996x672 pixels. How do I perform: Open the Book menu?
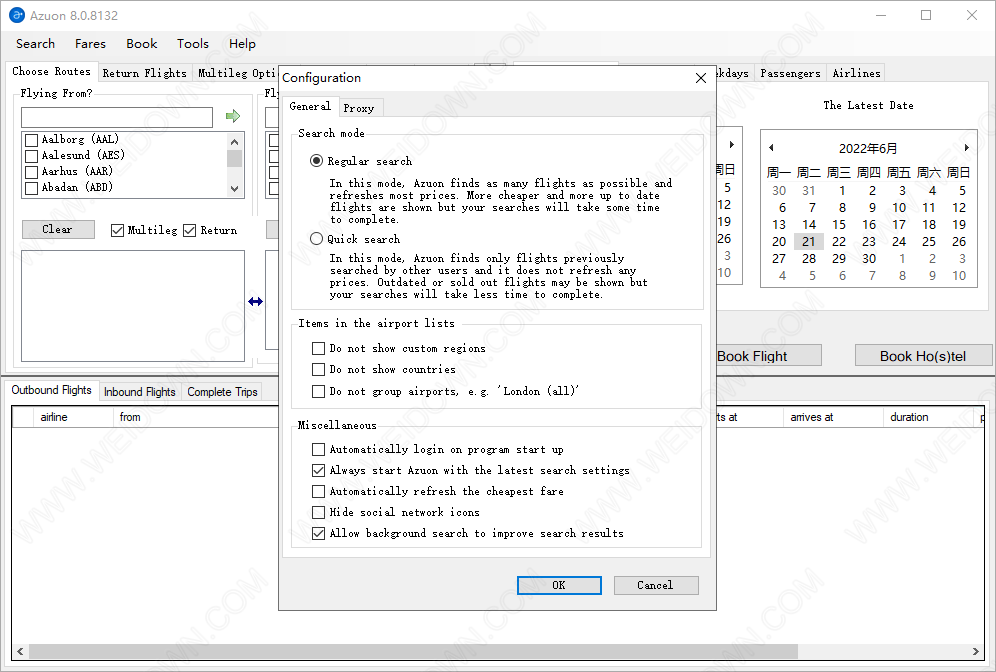point(142,44)
